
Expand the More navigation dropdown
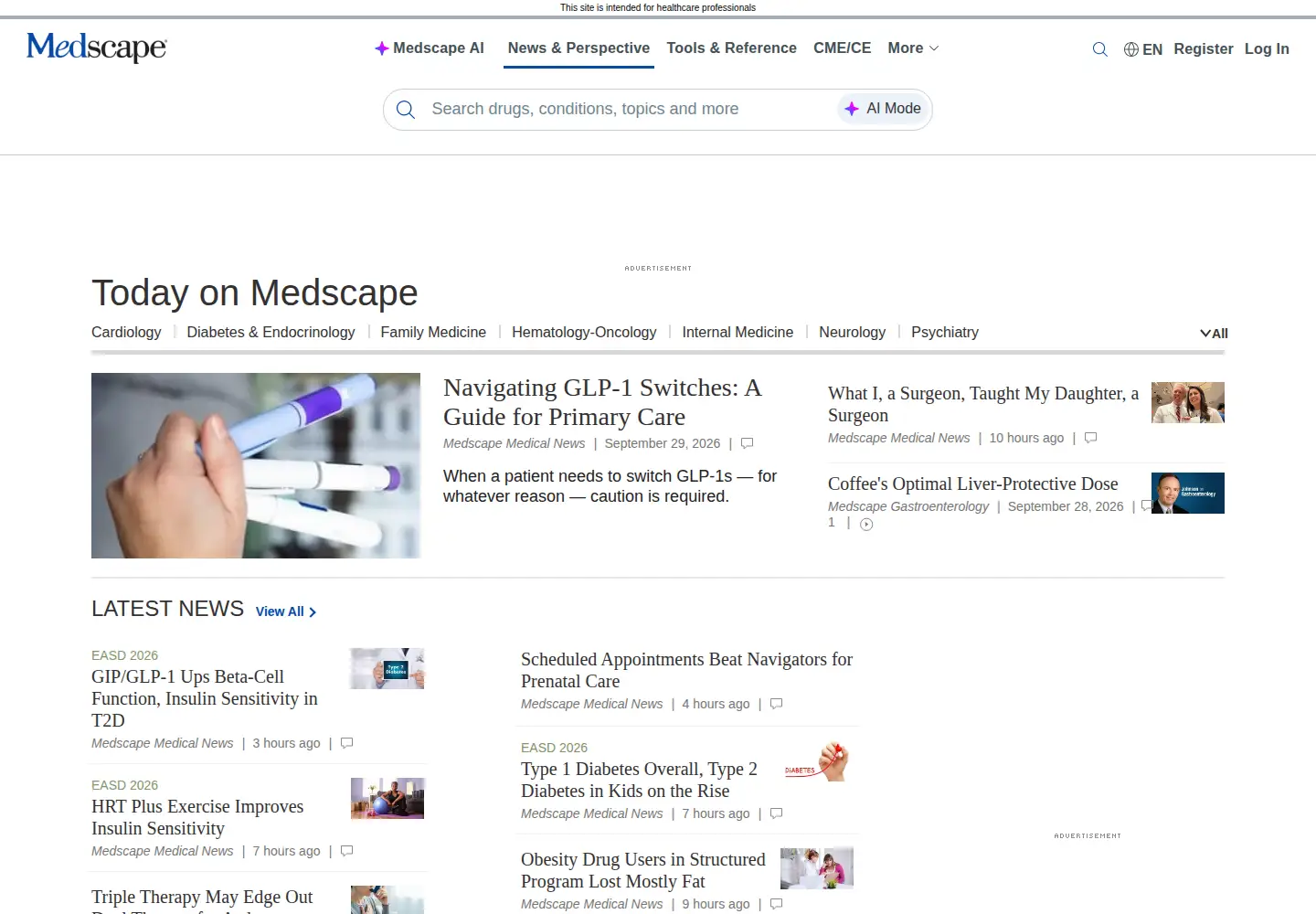913,48
